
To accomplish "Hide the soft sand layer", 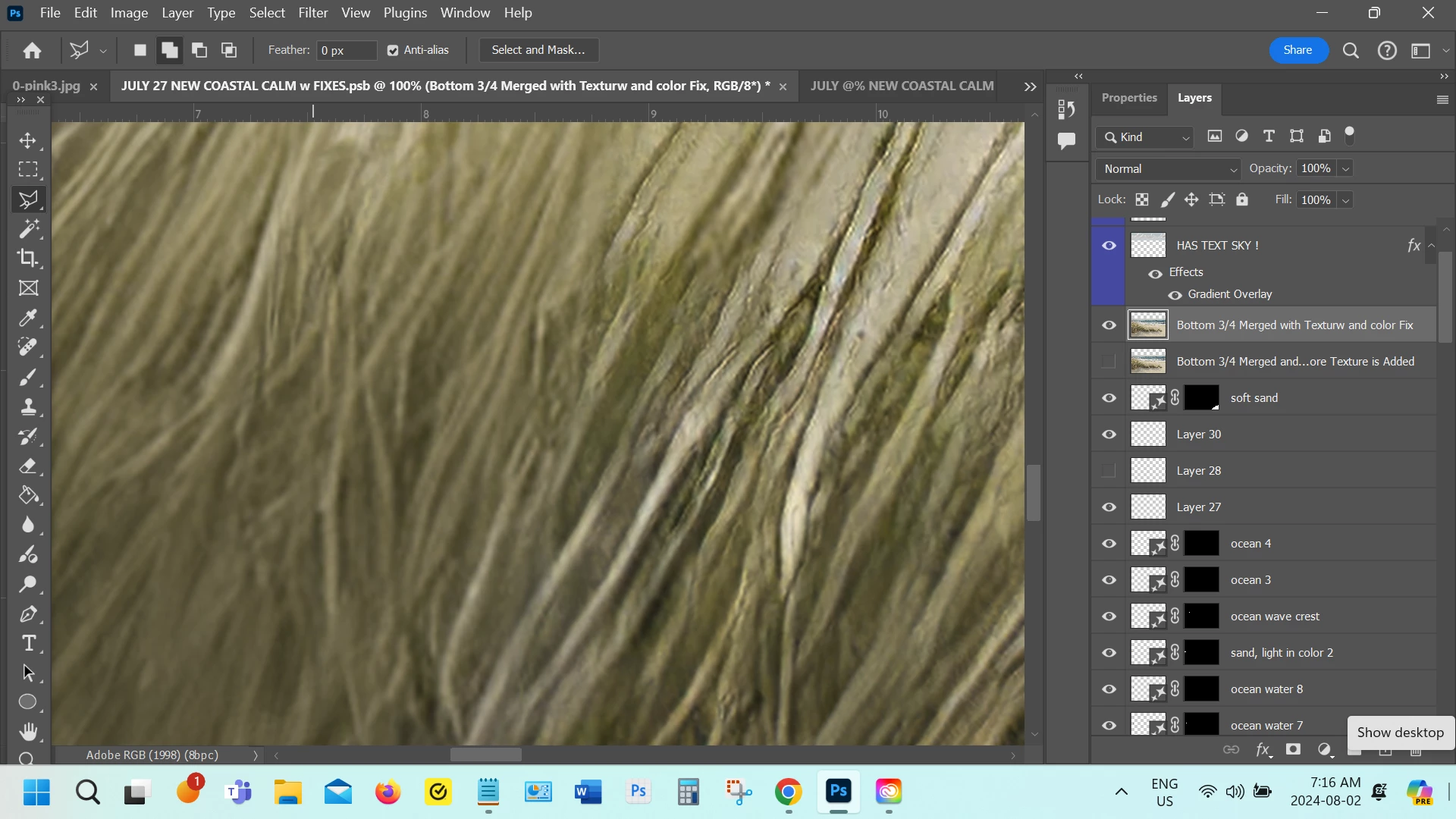I will click(x=1109, y=398).
